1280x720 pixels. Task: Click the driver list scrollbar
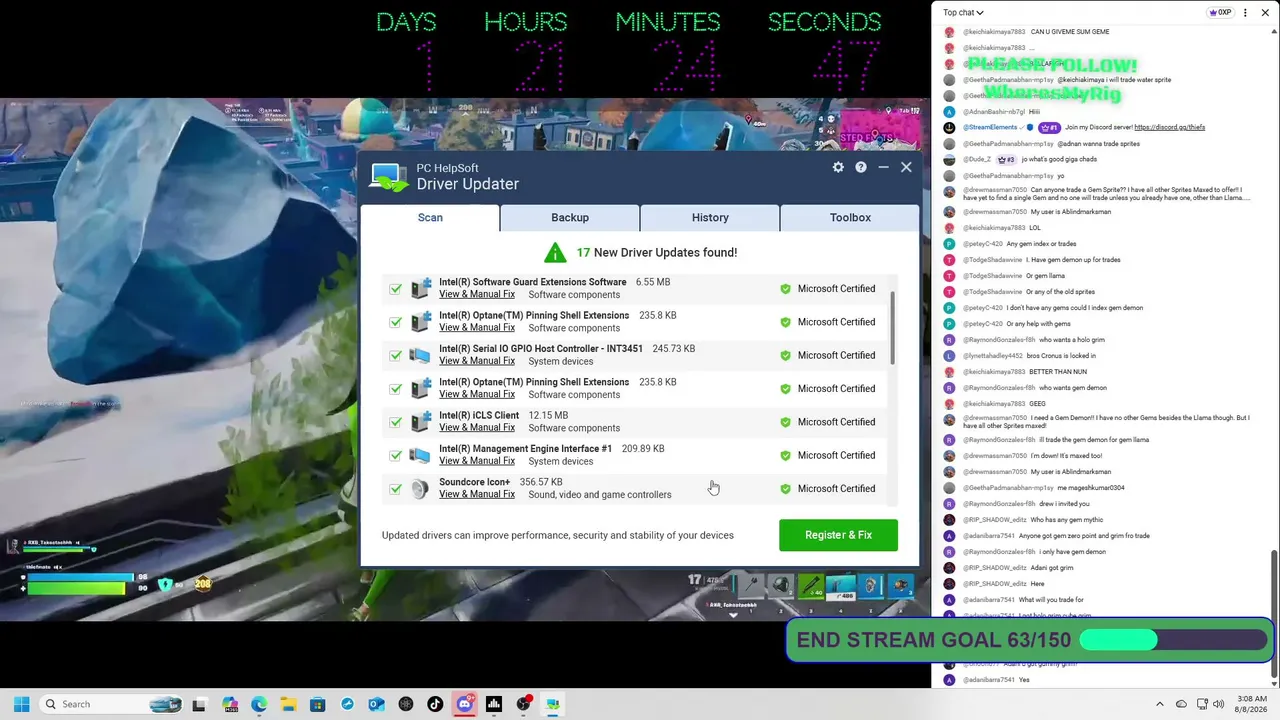pyautogui.click(x=893, y=330)
